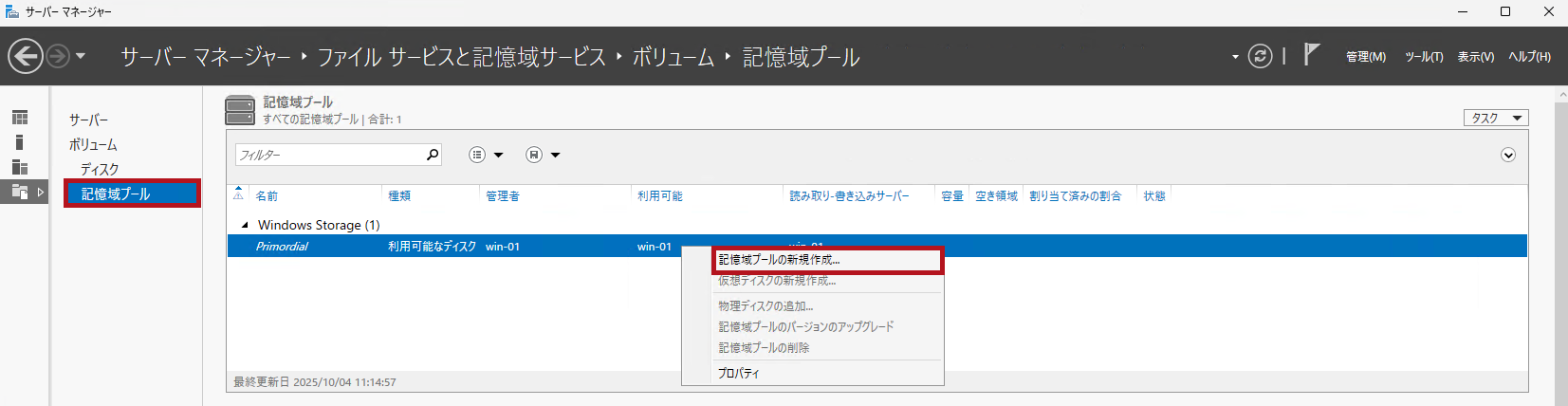1568x406 pixels.
Task: Open the notifications flag icon
Action: (x=1311, y=55)
